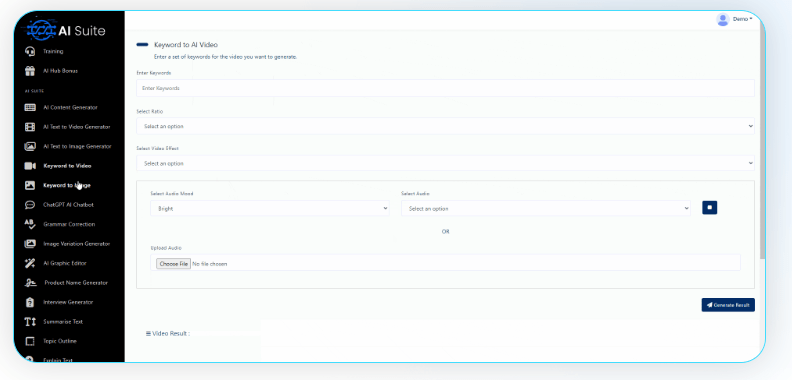792x380 pixels.
Task: Click the AI Text to Video film icon
Action: [x=30, y=127]
